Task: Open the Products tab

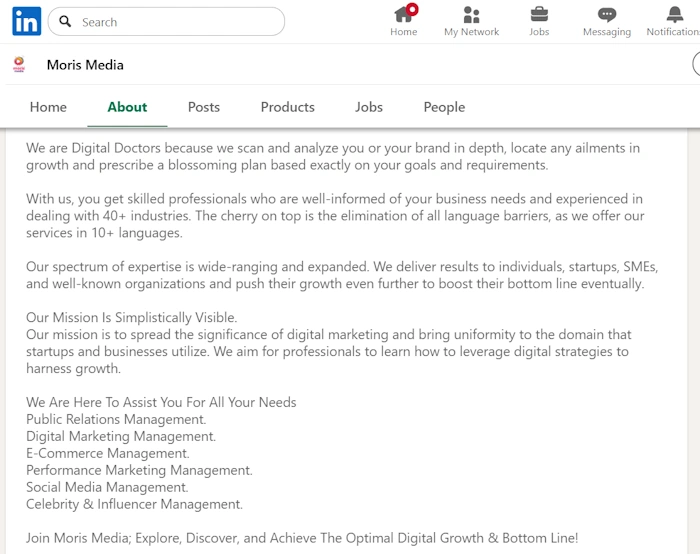Action: pos(288,107)
